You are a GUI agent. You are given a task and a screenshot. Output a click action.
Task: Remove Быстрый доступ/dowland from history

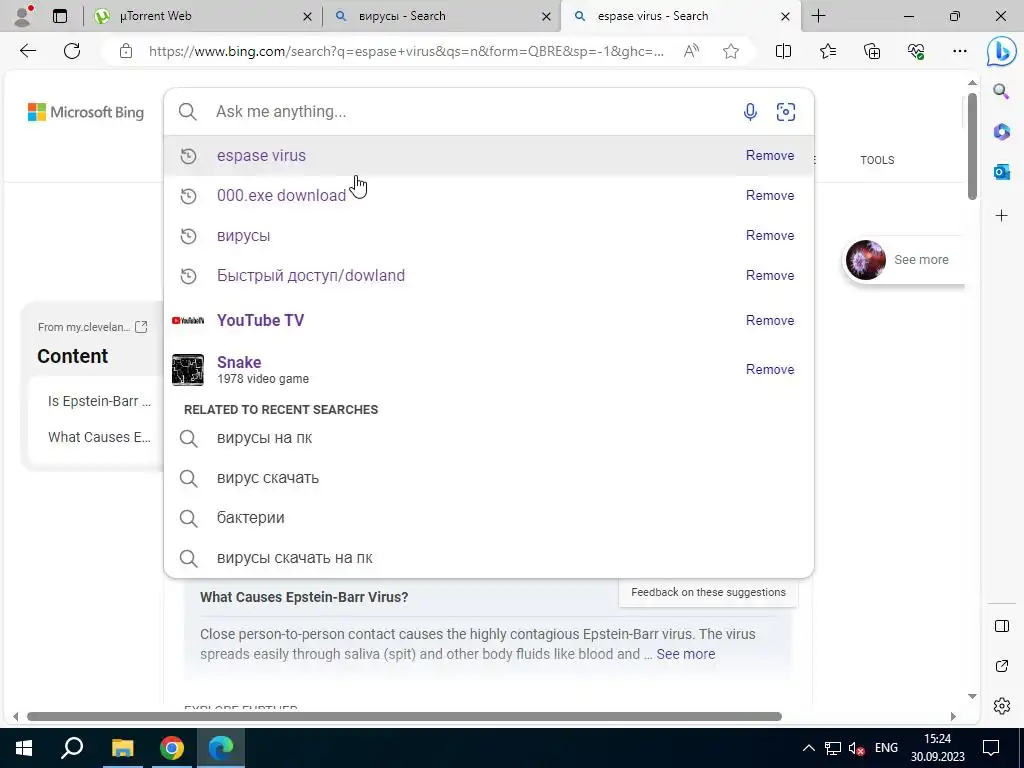click(x=770, y=275)
